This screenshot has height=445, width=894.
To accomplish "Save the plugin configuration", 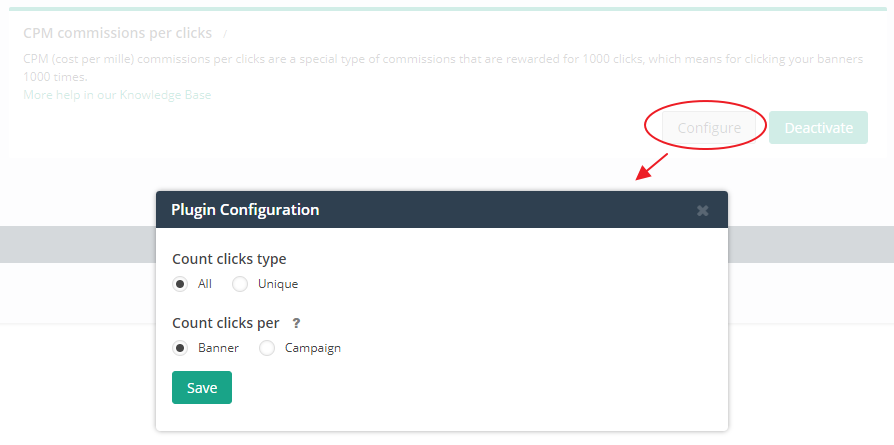I will click(201, 388).
